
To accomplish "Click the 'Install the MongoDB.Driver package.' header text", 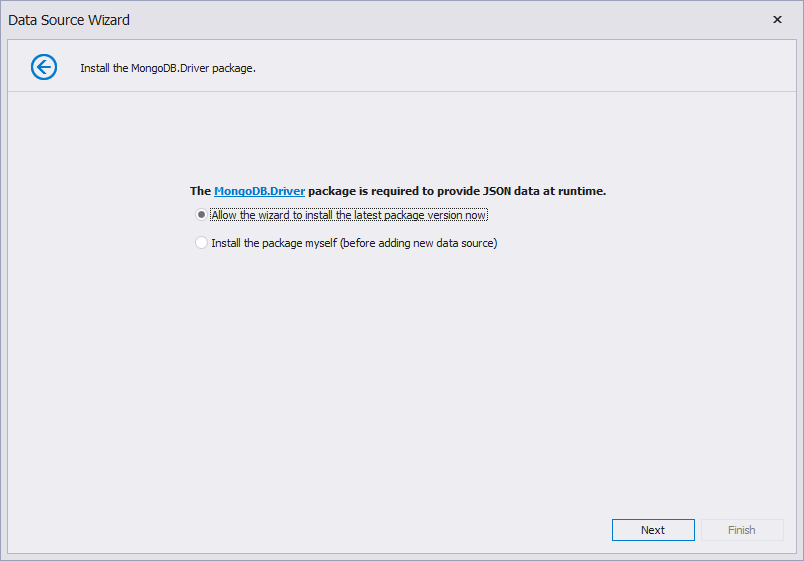I will [x=168, y=68].
